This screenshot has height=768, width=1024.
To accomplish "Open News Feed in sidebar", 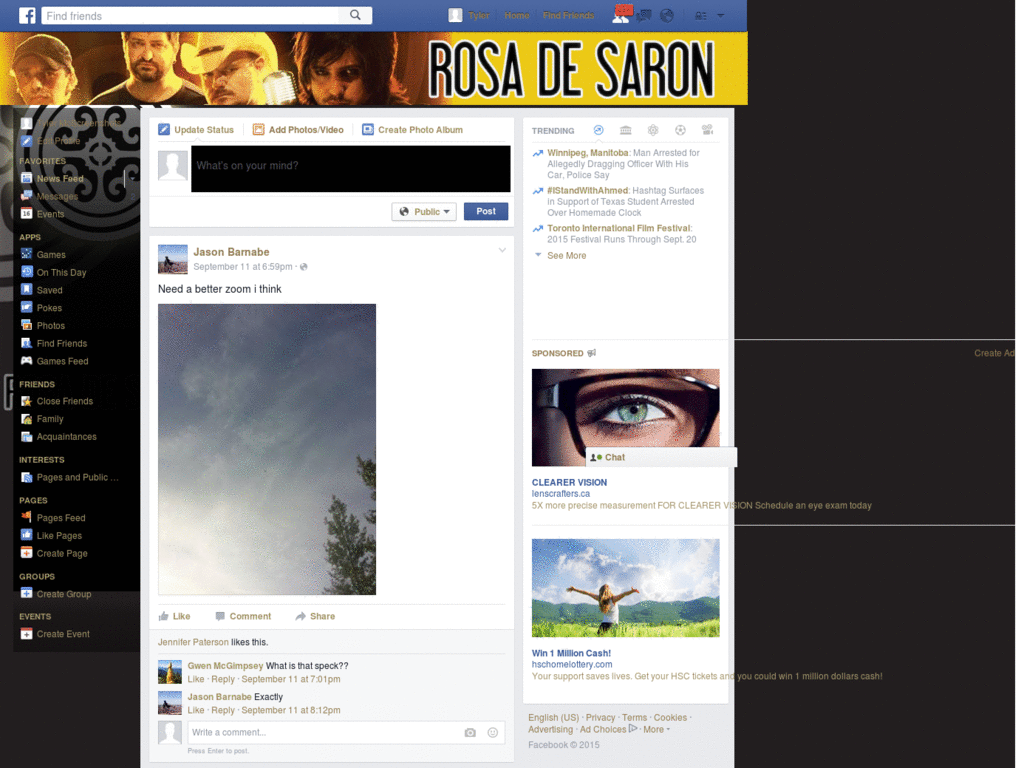I will tap(60, 178).
